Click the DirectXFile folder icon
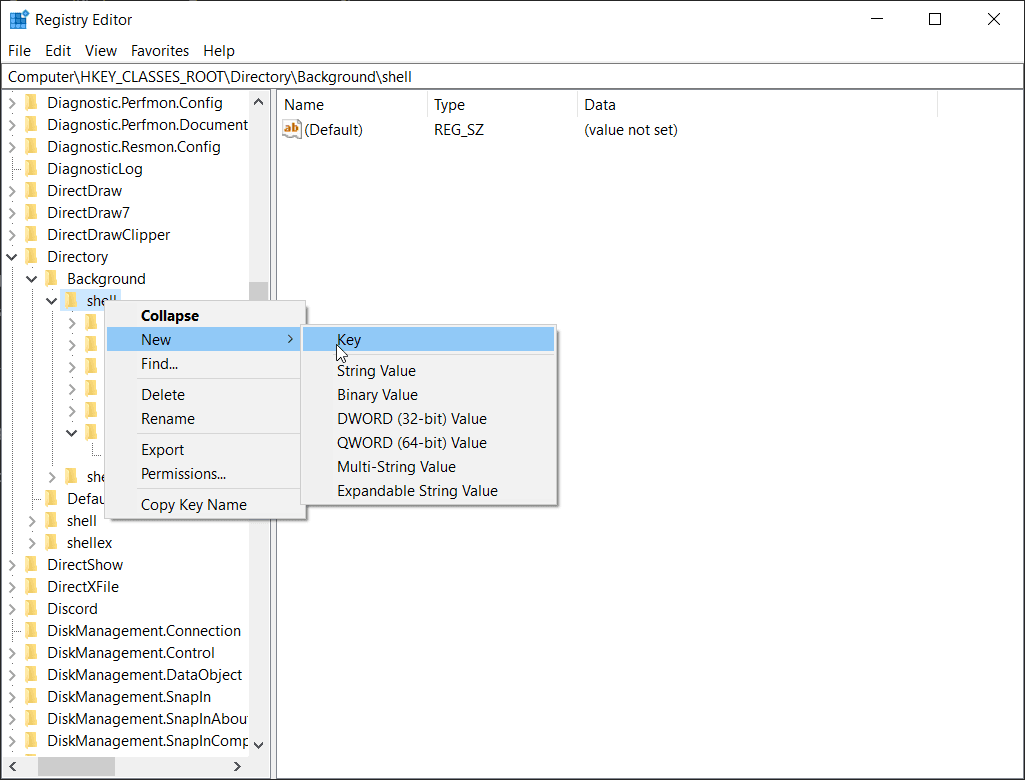1025x780 pixels. point(32,587)
